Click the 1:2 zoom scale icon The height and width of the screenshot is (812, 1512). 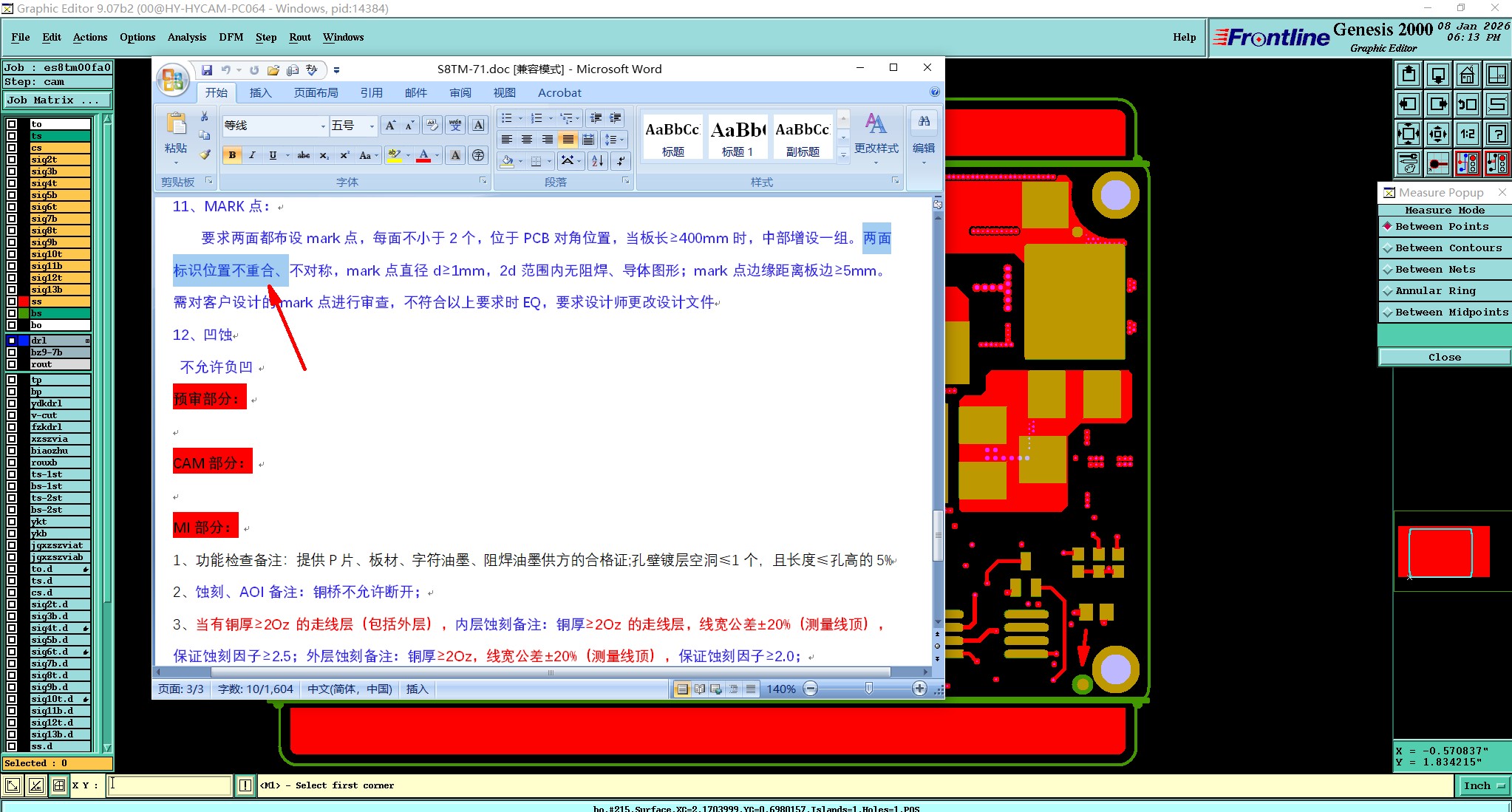click(1467, 134)
